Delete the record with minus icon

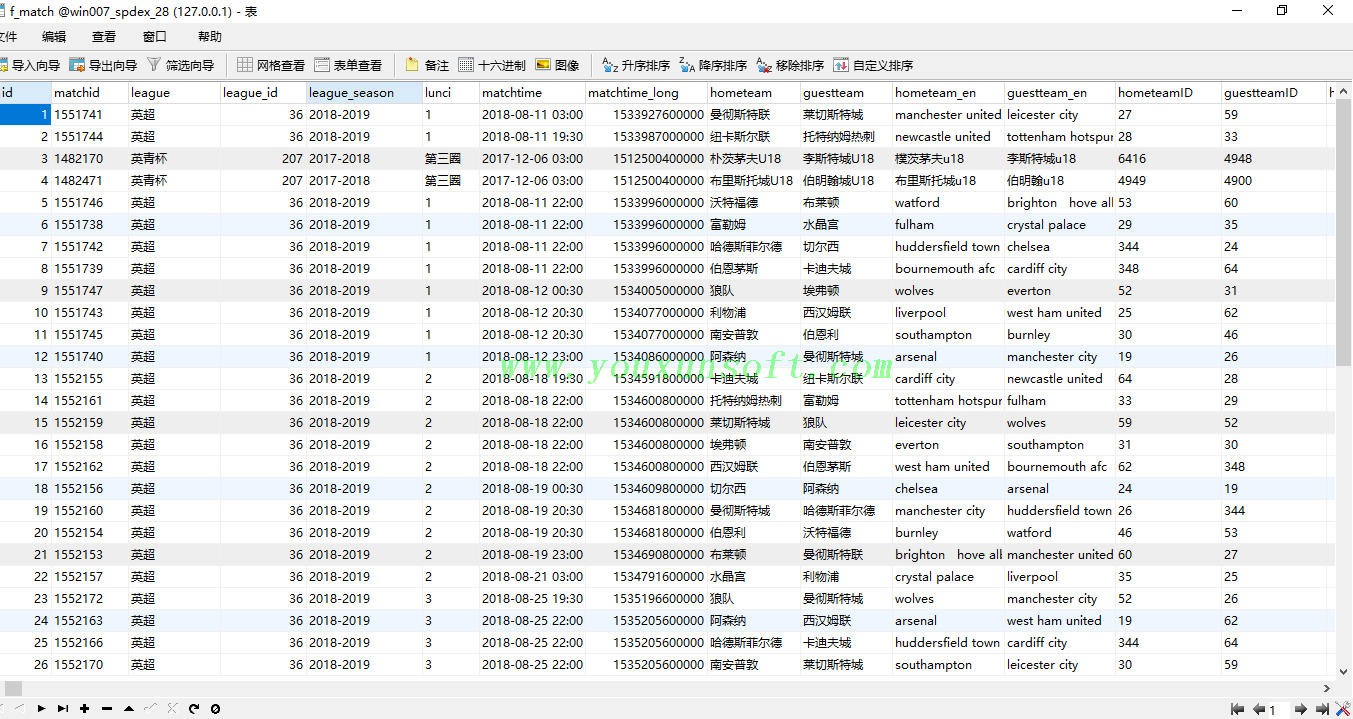(x=107, y=708)
